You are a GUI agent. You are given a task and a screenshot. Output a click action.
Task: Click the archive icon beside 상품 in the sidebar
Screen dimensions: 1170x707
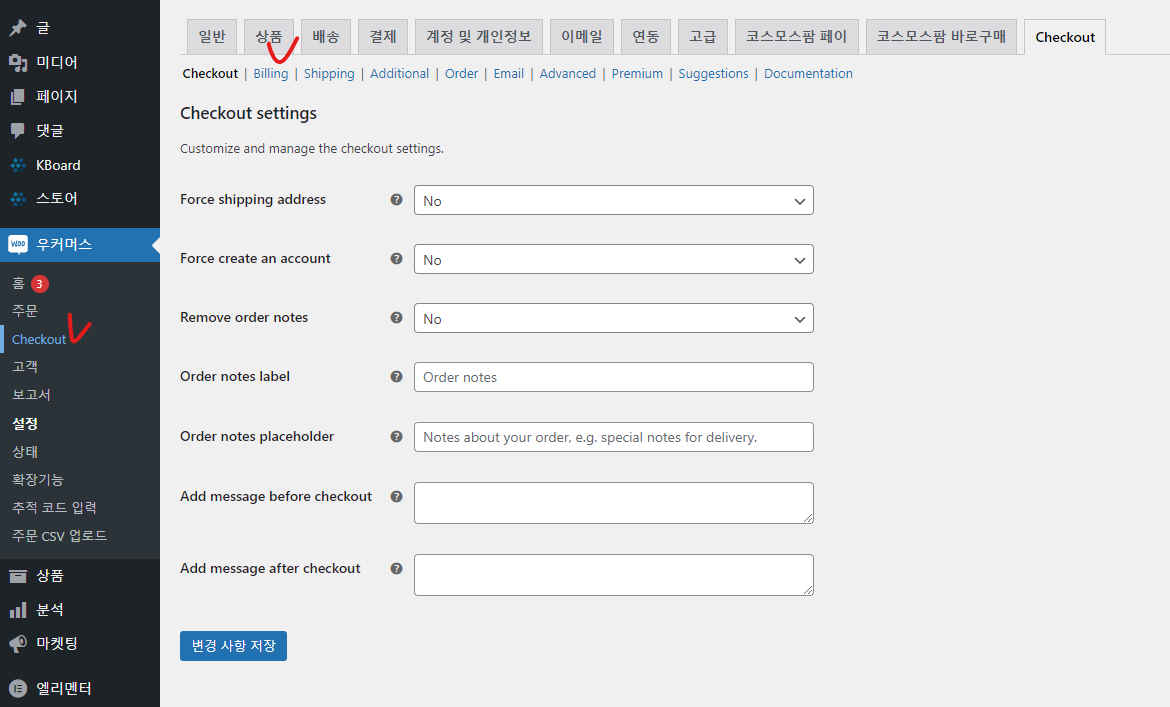click(x=18, y=576)
